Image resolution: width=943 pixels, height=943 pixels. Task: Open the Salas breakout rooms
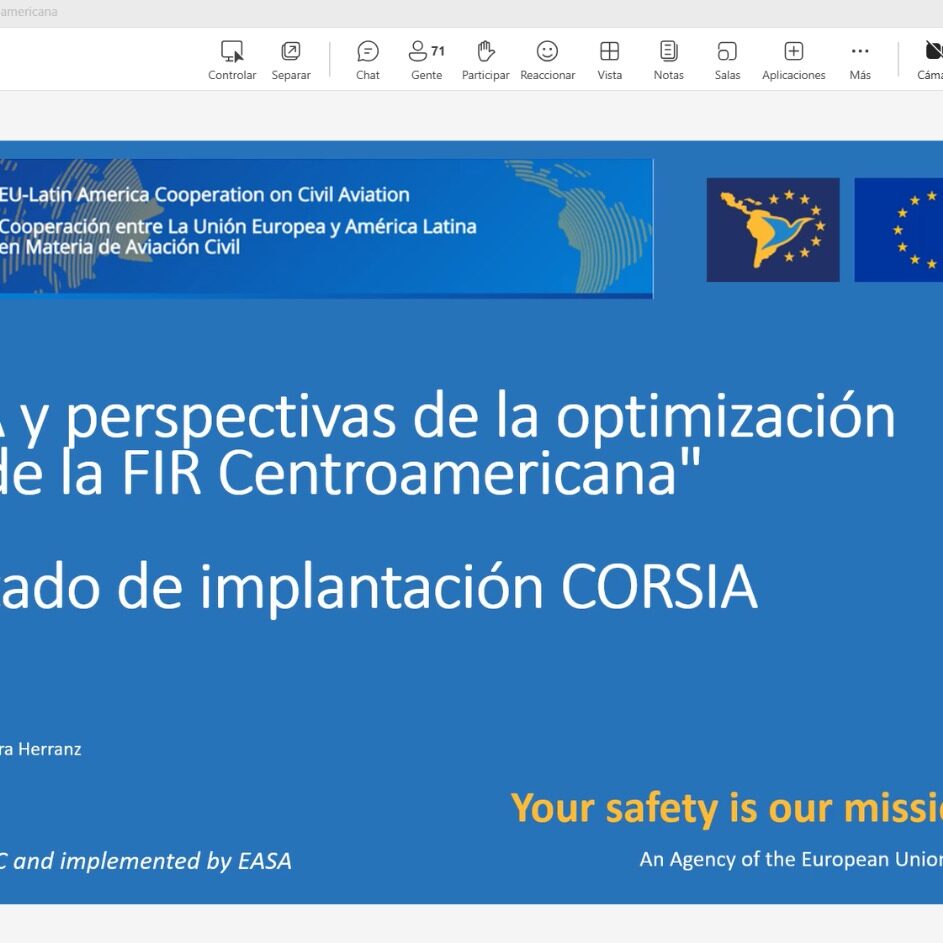click(727, 52)
